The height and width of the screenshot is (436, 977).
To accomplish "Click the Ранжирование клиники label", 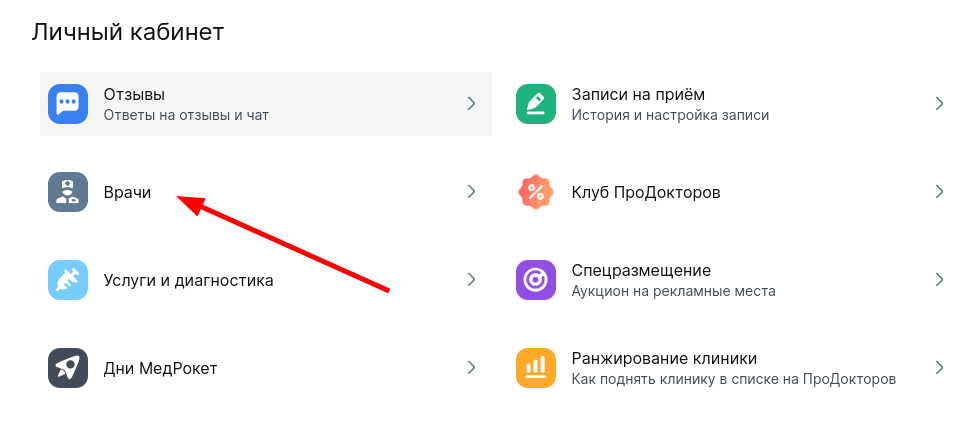I will click(x=663, y=358).
